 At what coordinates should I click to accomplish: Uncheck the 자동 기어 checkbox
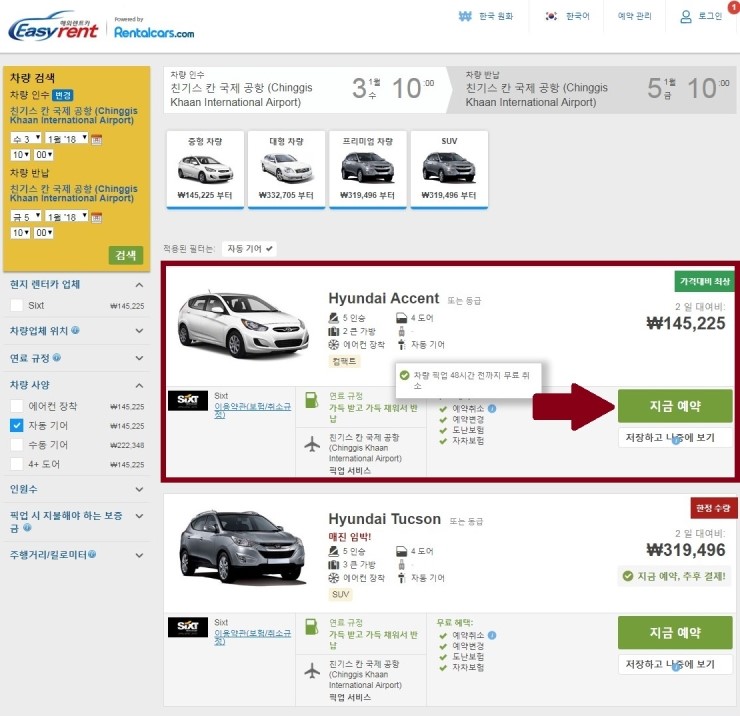[17, 425]
